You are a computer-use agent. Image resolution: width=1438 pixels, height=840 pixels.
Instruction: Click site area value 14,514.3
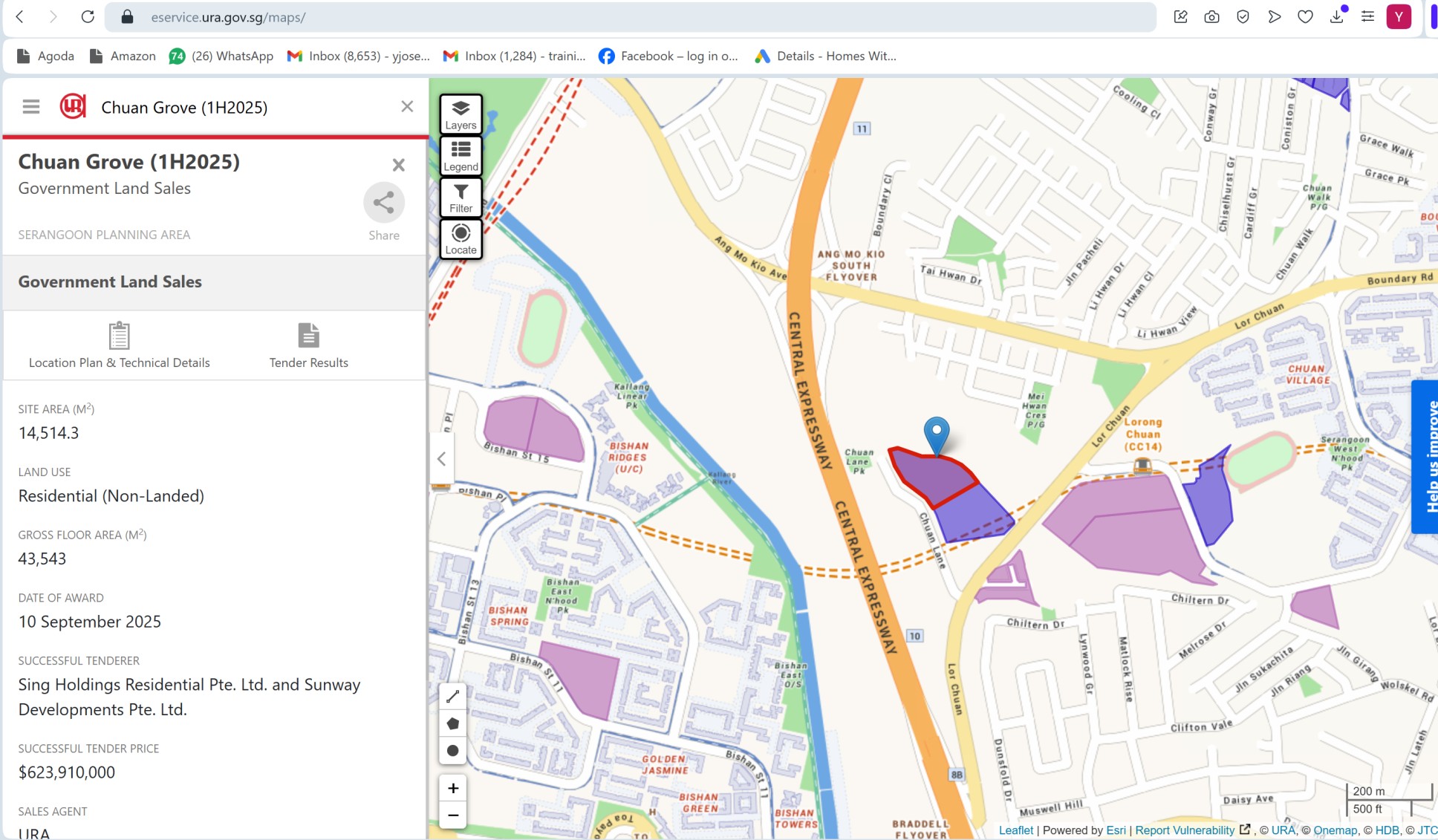[x=49, y=433]
